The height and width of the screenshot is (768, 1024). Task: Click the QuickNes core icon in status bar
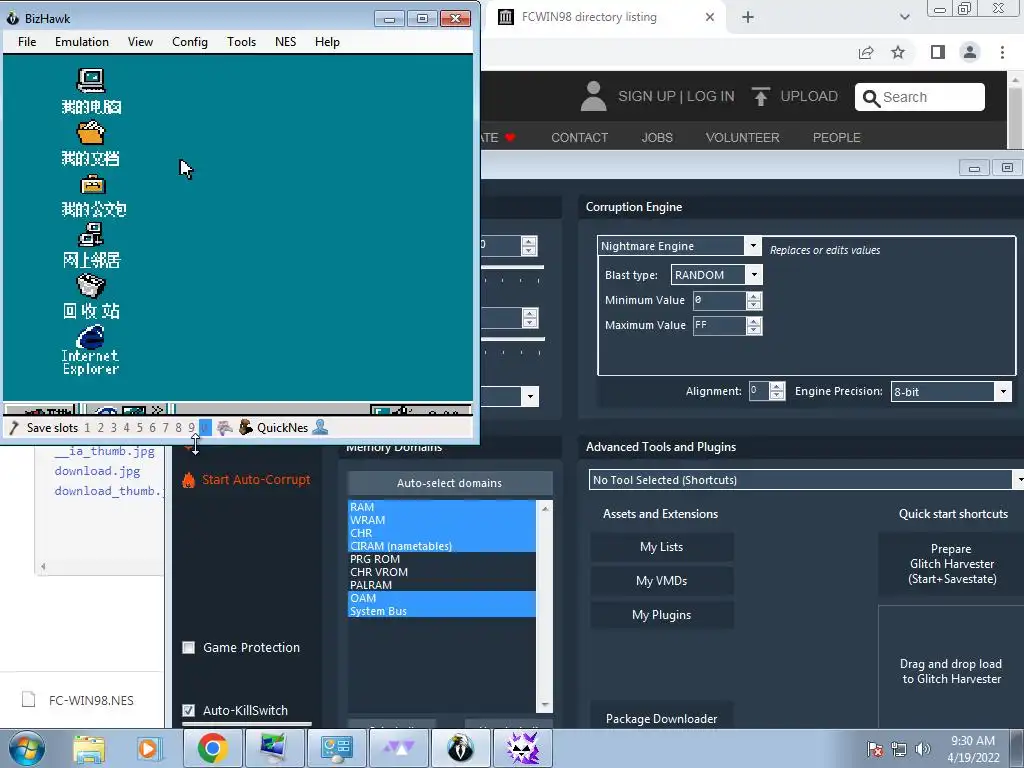coord(246,428)
